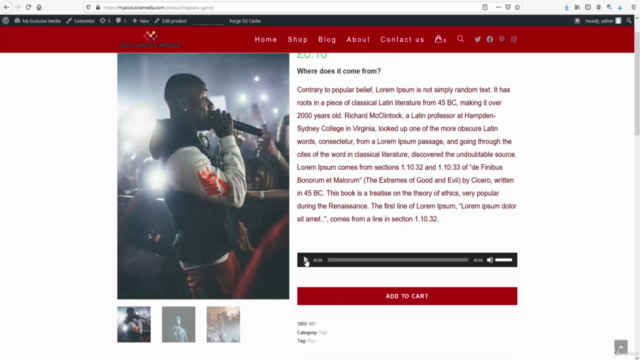640x360 pixels.
Task: Click the ADD TO CART button
Action: (407, 296)
